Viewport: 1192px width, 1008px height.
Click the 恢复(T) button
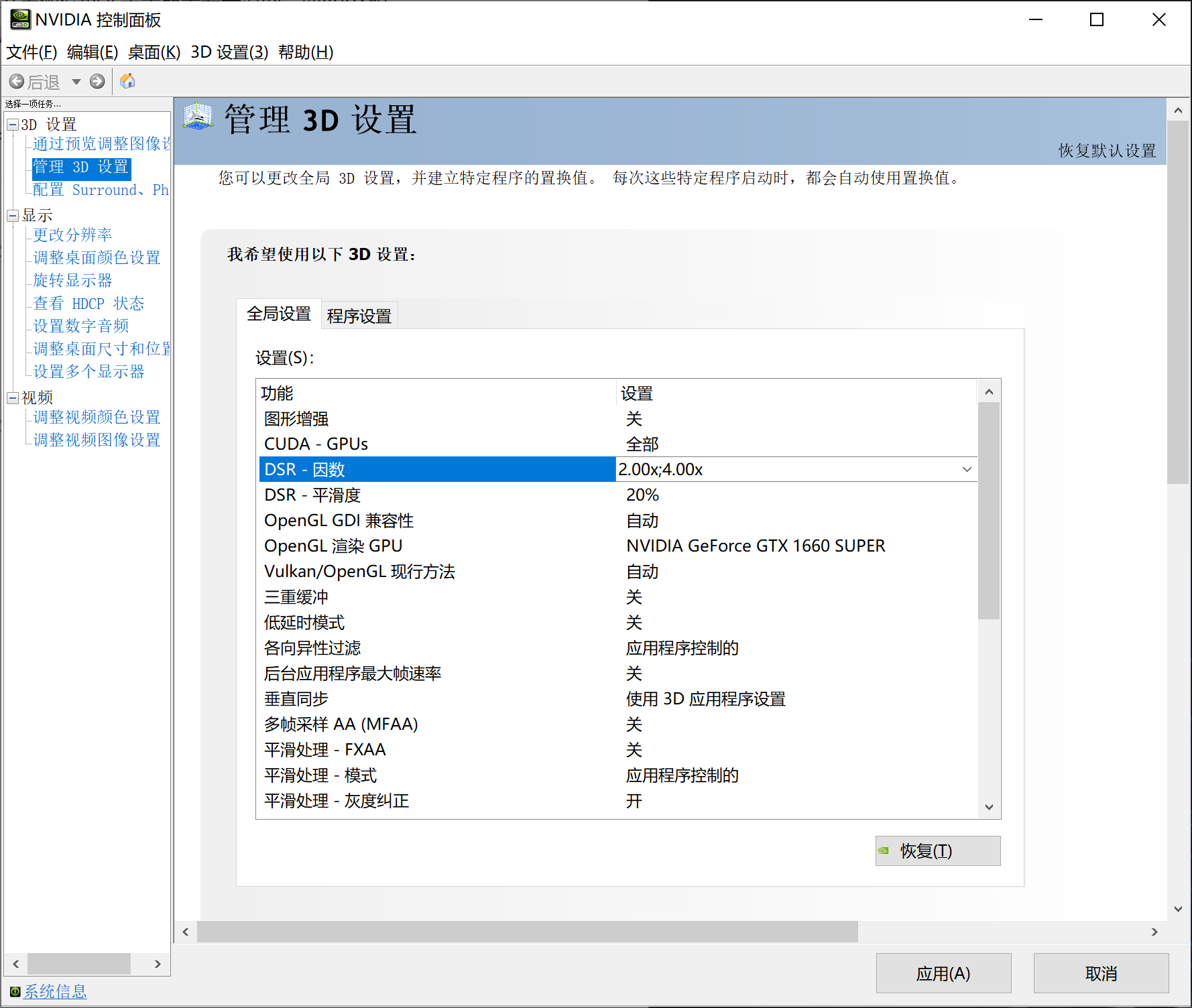937,850
